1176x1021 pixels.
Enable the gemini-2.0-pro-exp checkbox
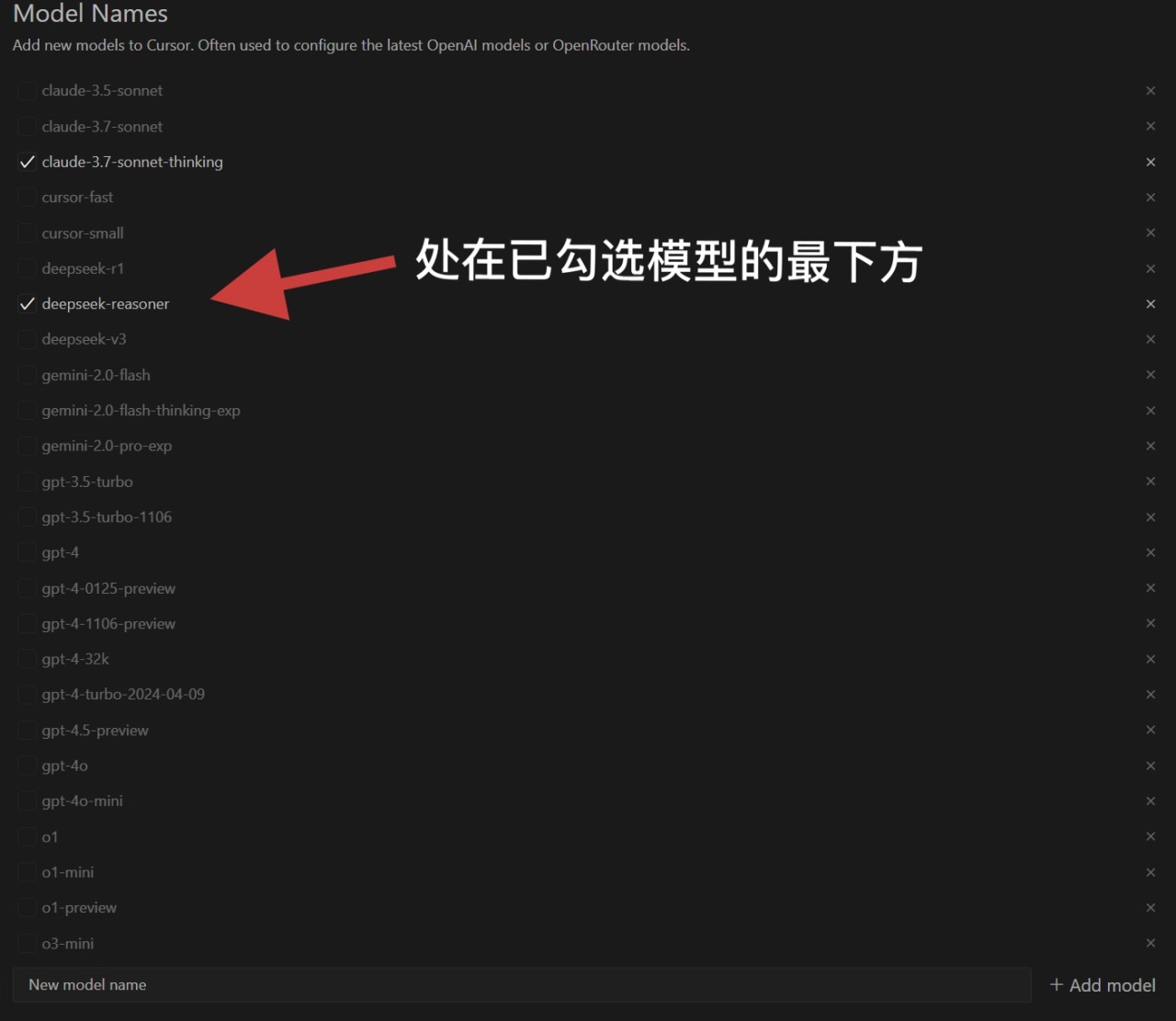point(27,446)
